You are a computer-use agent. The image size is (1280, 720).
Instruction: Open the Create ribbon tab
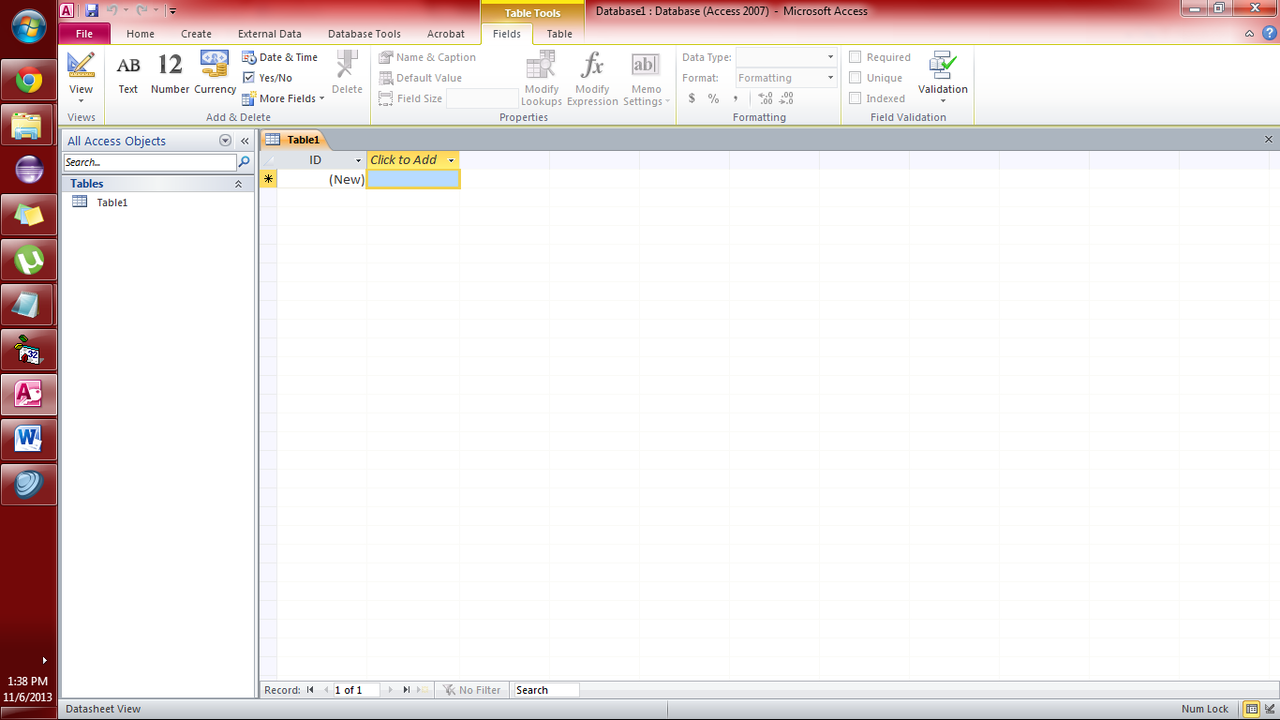click(x=196, y=34)
